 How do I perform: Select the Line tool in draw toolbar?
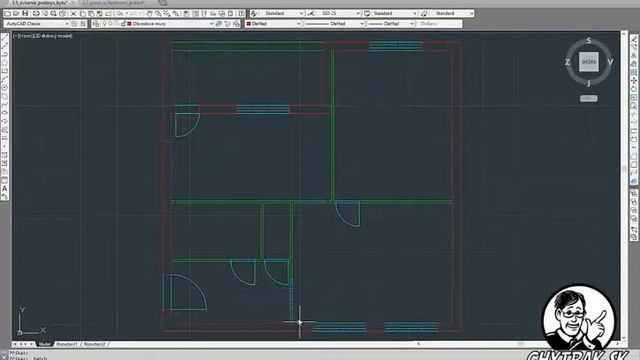pos(4,38)
